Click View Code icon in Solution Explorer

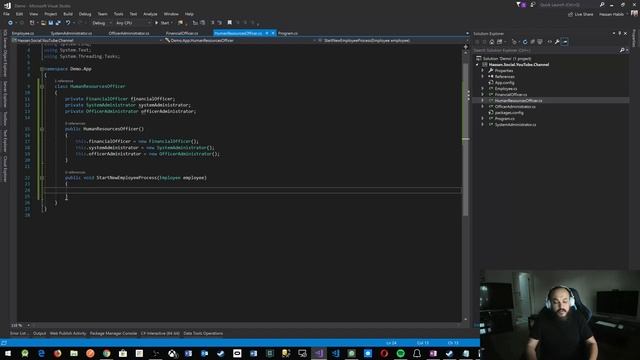pyautogui.click(x=549, y=42)
